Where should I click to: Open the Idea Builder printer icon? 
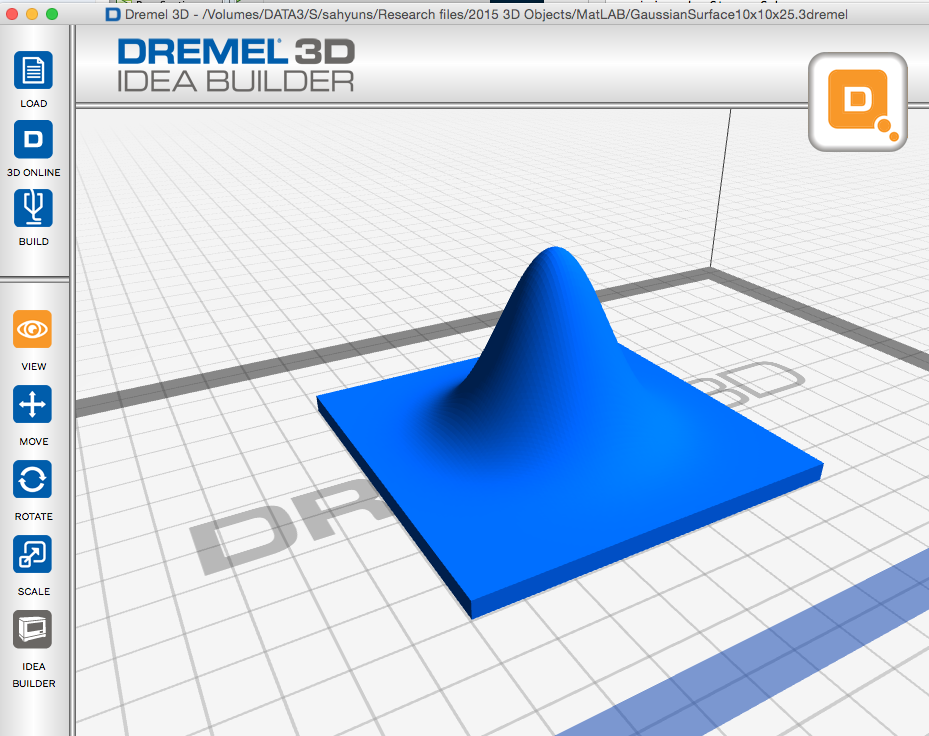[33, 629]
